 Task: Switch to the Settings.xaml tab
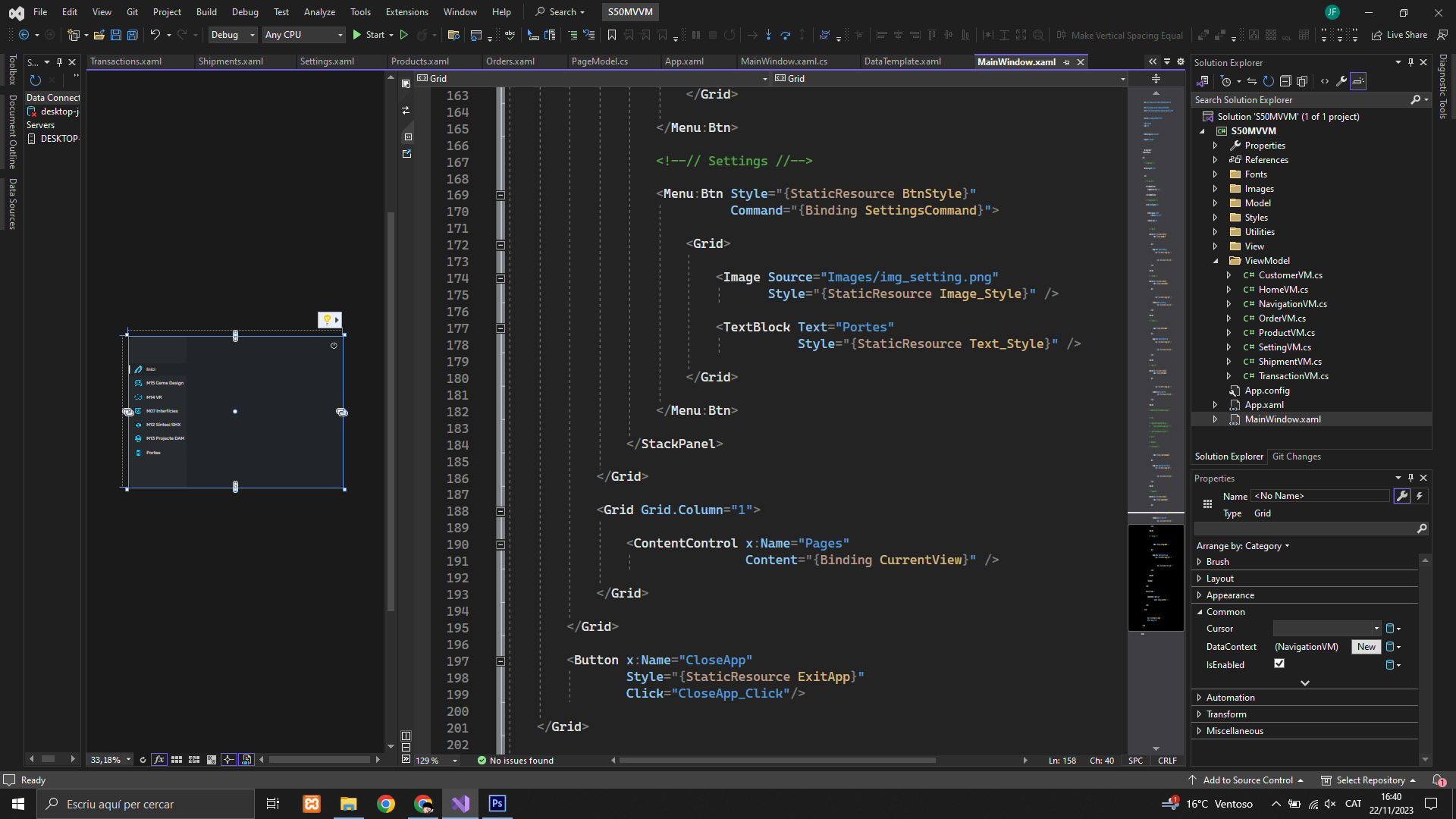327,61
